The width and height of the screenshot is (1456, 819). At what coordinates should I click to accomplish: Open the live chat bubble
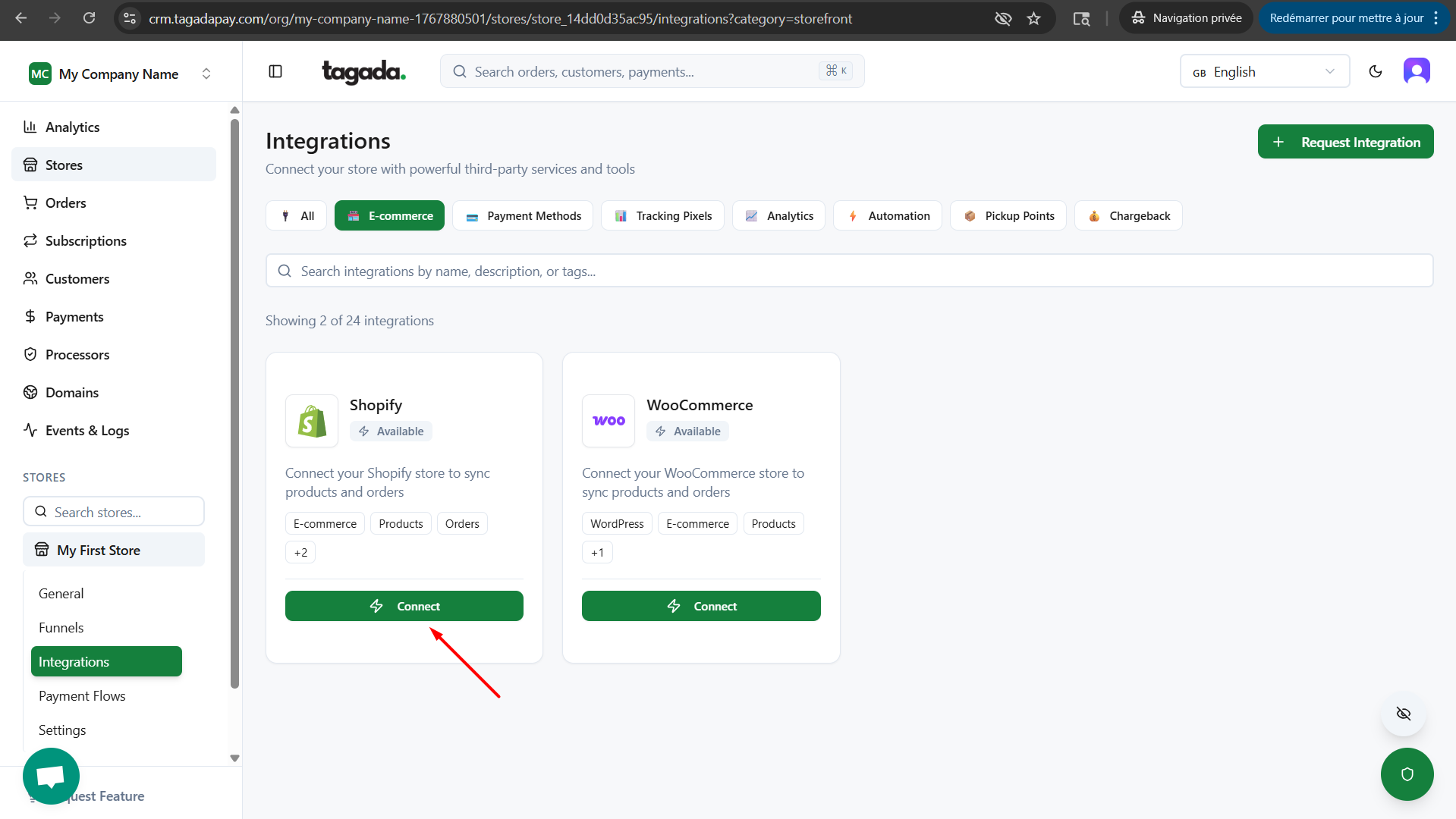[x=51, y=776]
